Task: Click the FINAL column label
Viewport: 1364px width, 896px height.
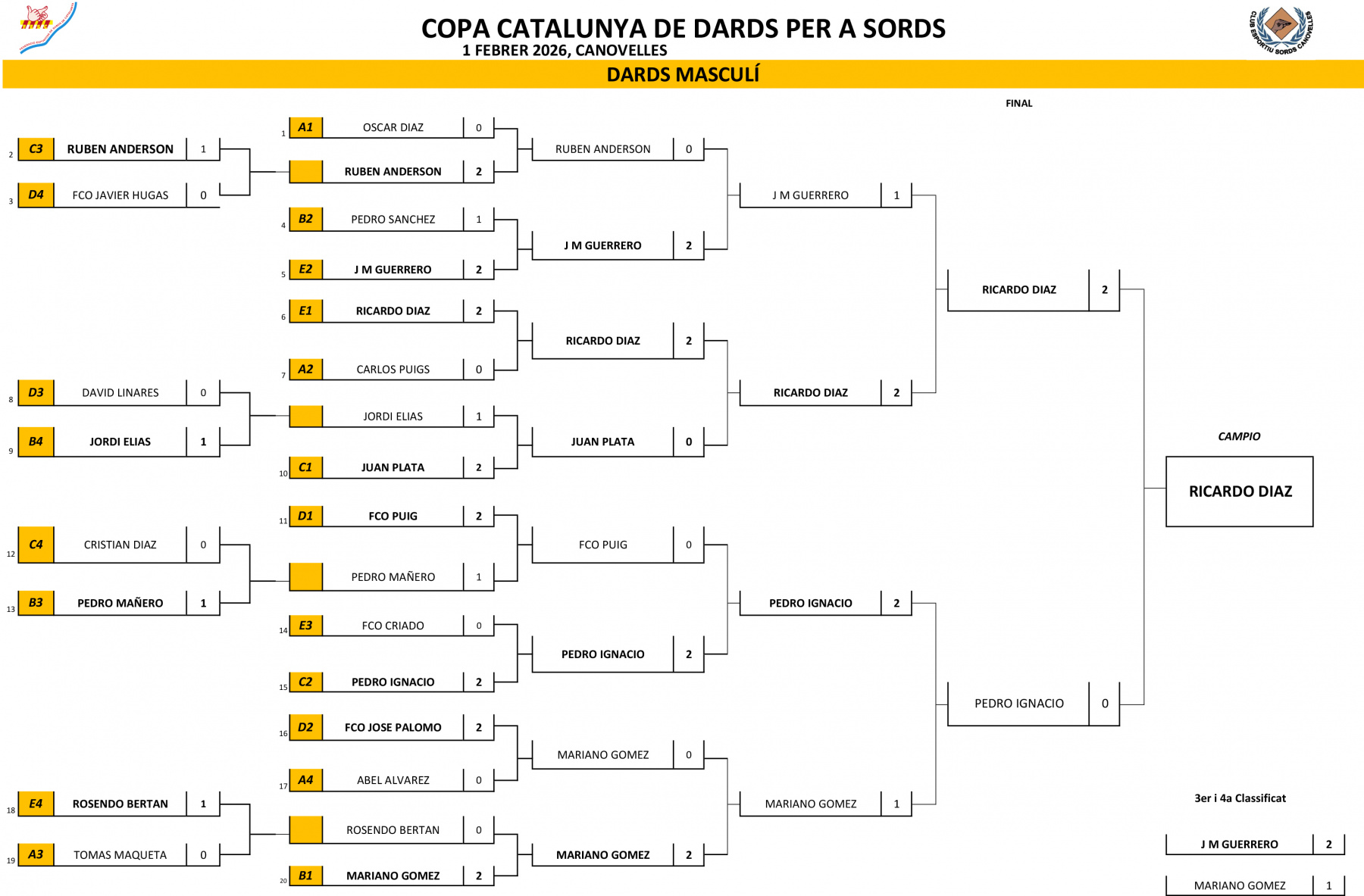Action: (x=1018, y=103)
